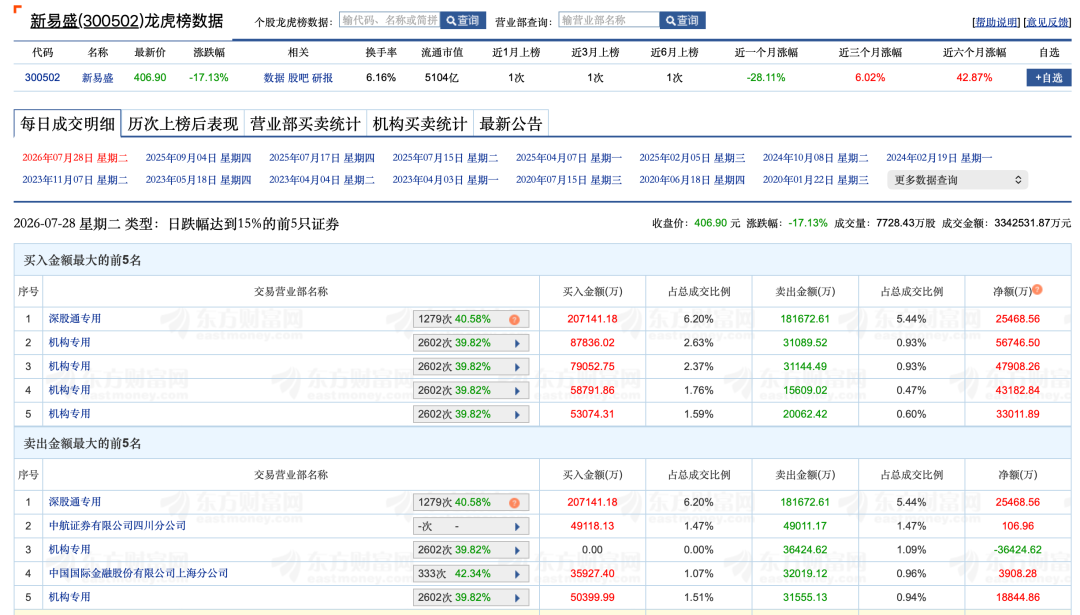This screenshot has width=1080, height=615.
Task: Expand the 2602次 arrow in row with 53074.31
Action: point(517,415)
